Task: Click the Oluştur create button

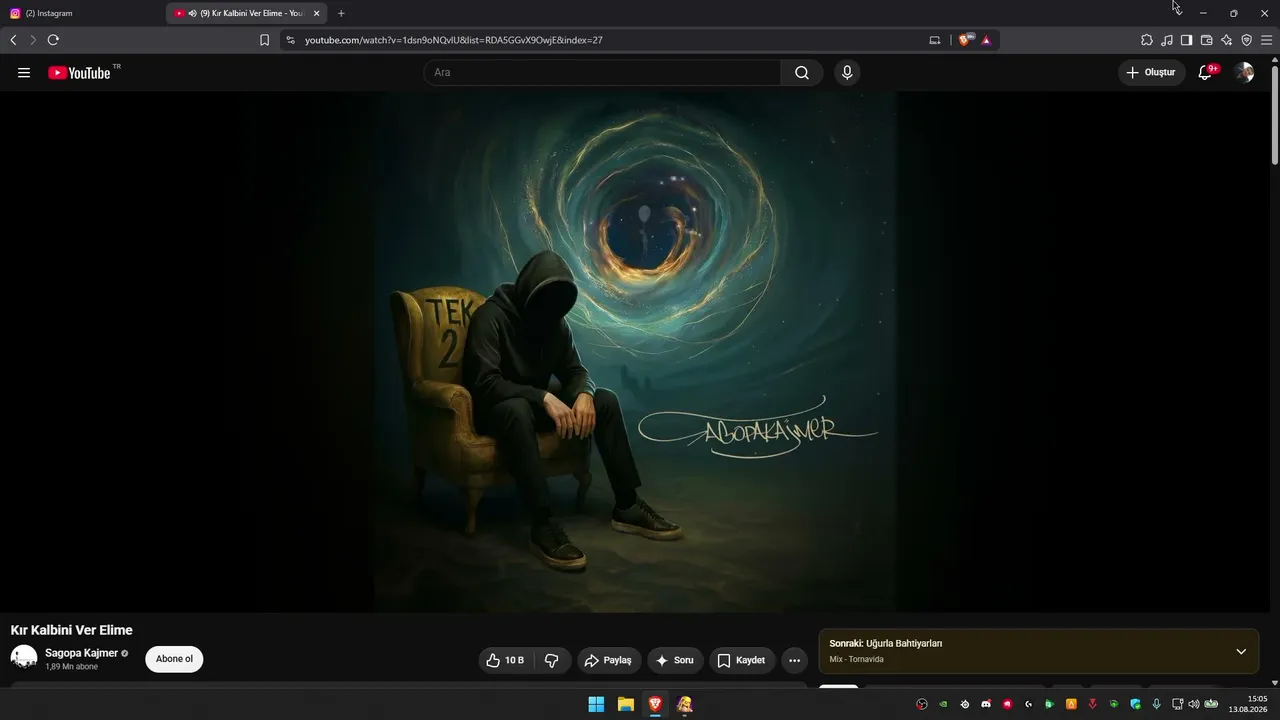Action: [1151, 73]
